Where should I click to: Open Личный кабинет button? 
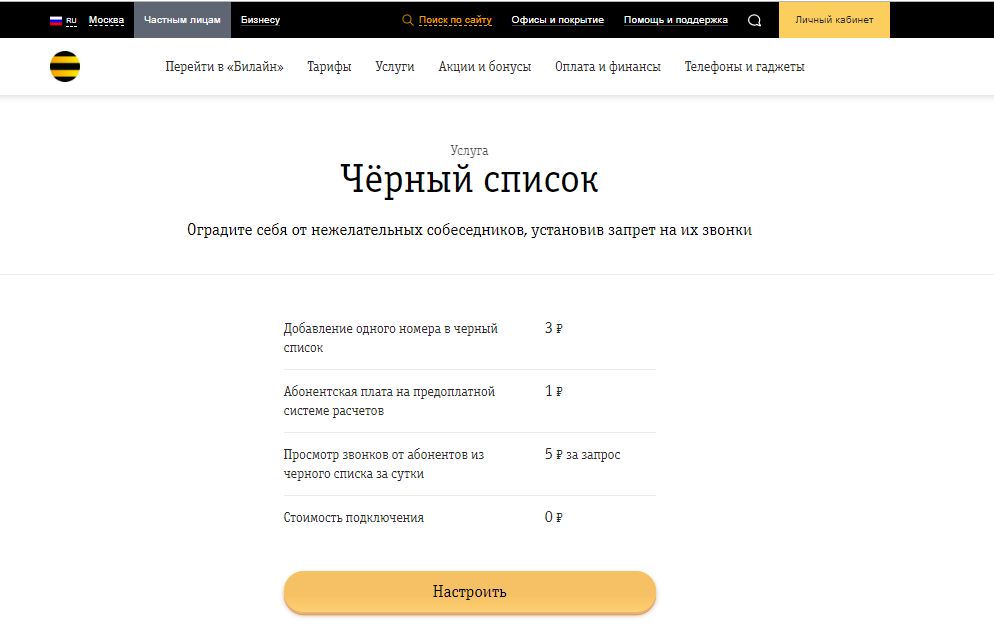click(834, 20)
